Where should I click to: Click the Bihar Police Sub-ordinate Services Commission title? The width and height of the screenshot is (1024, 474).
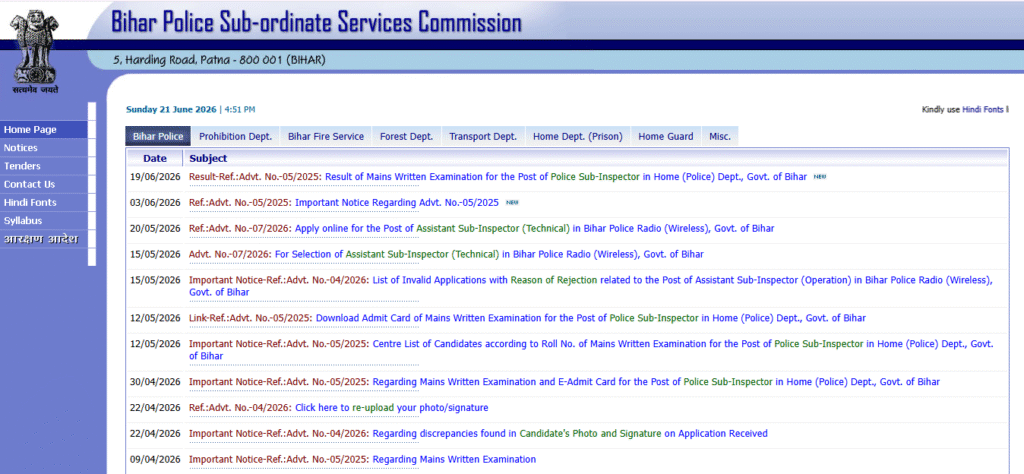pos(316,23)
